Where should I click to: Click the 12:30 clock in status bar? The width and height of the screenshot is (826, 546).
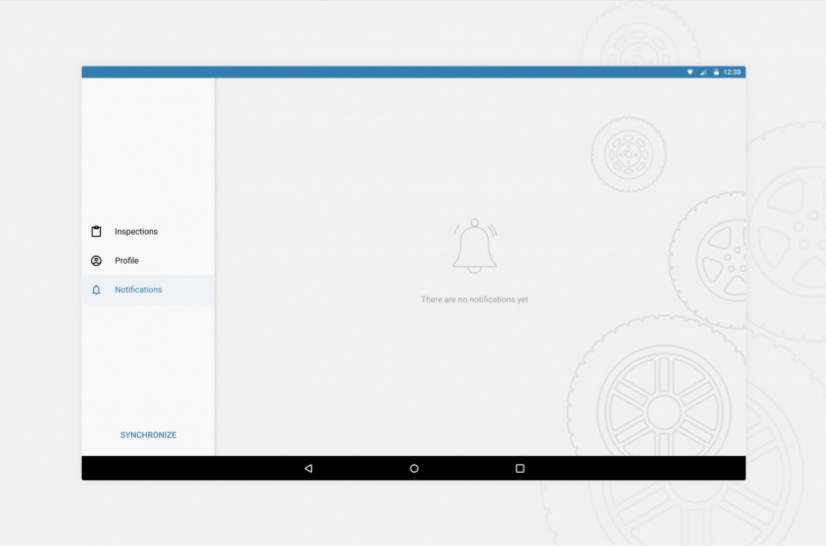(732, 72)
